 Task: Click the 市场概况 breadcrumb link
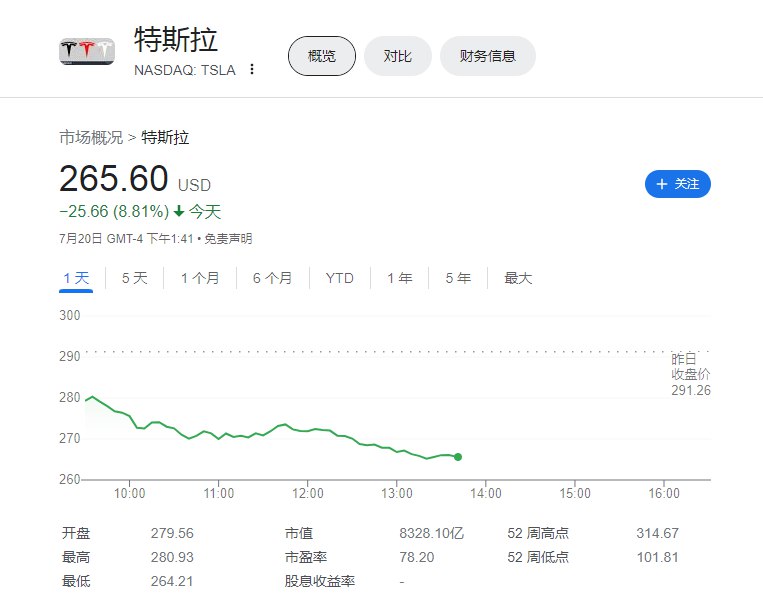tap(91, 137)
